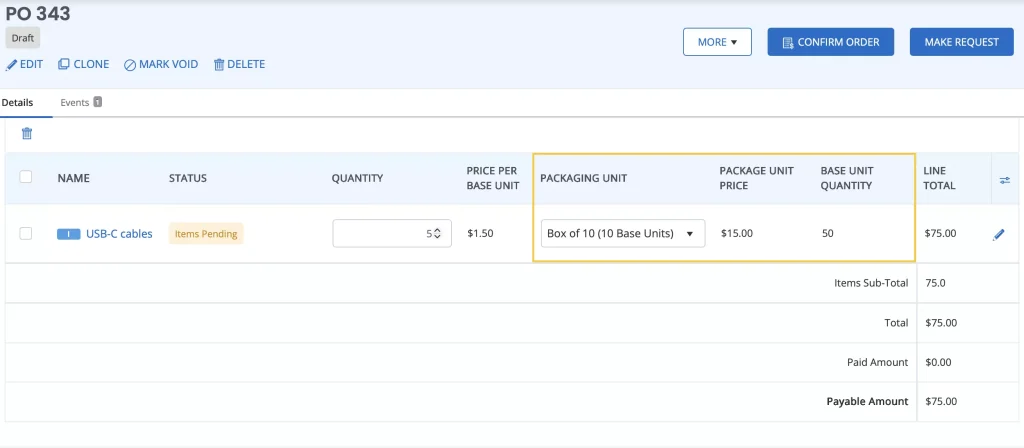
Task: Click the LINE TOTAL column header
Action: point(939,178)
